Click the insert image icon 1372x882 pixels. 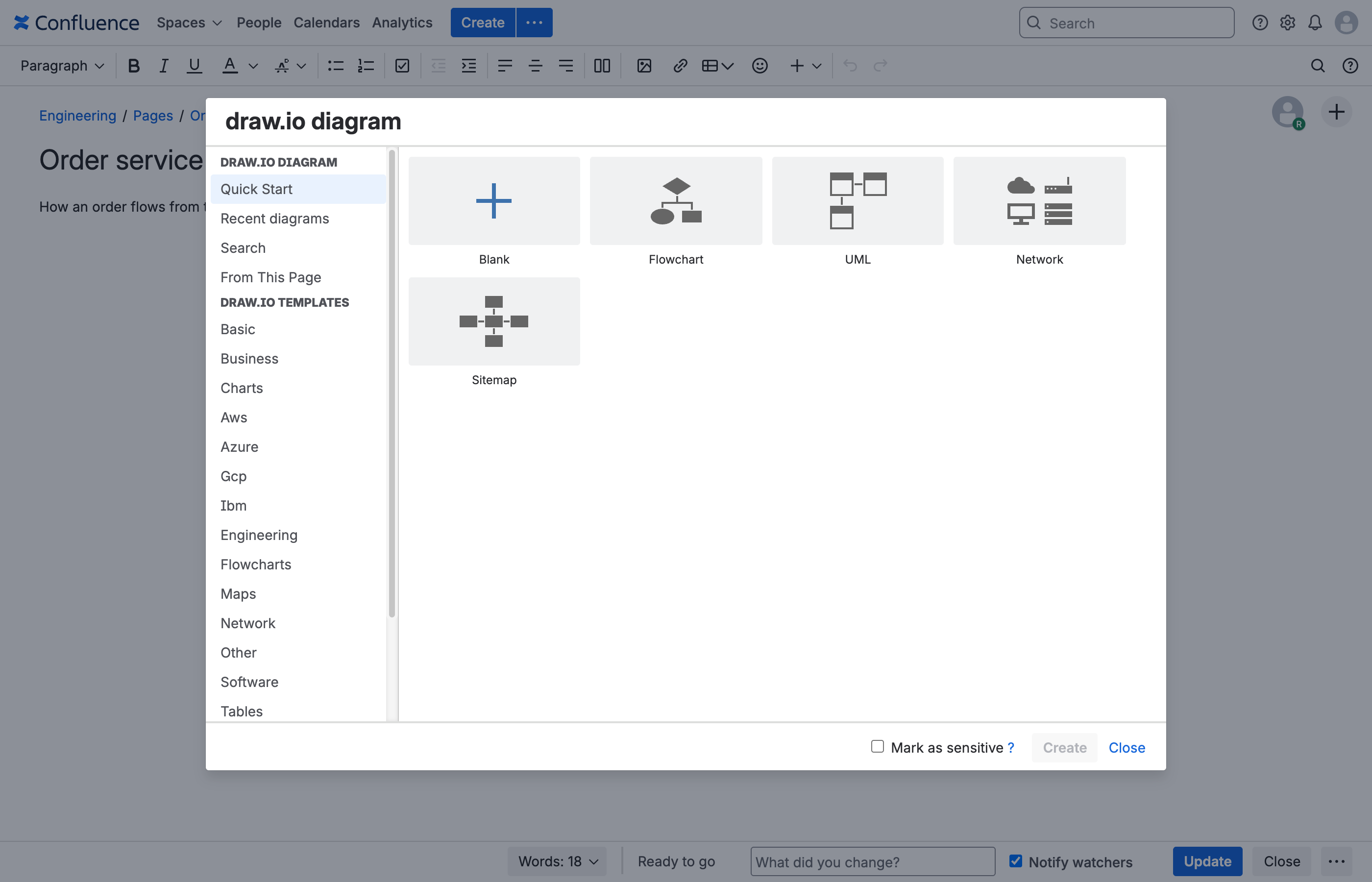pyautogui.click(x=644, y=66)
